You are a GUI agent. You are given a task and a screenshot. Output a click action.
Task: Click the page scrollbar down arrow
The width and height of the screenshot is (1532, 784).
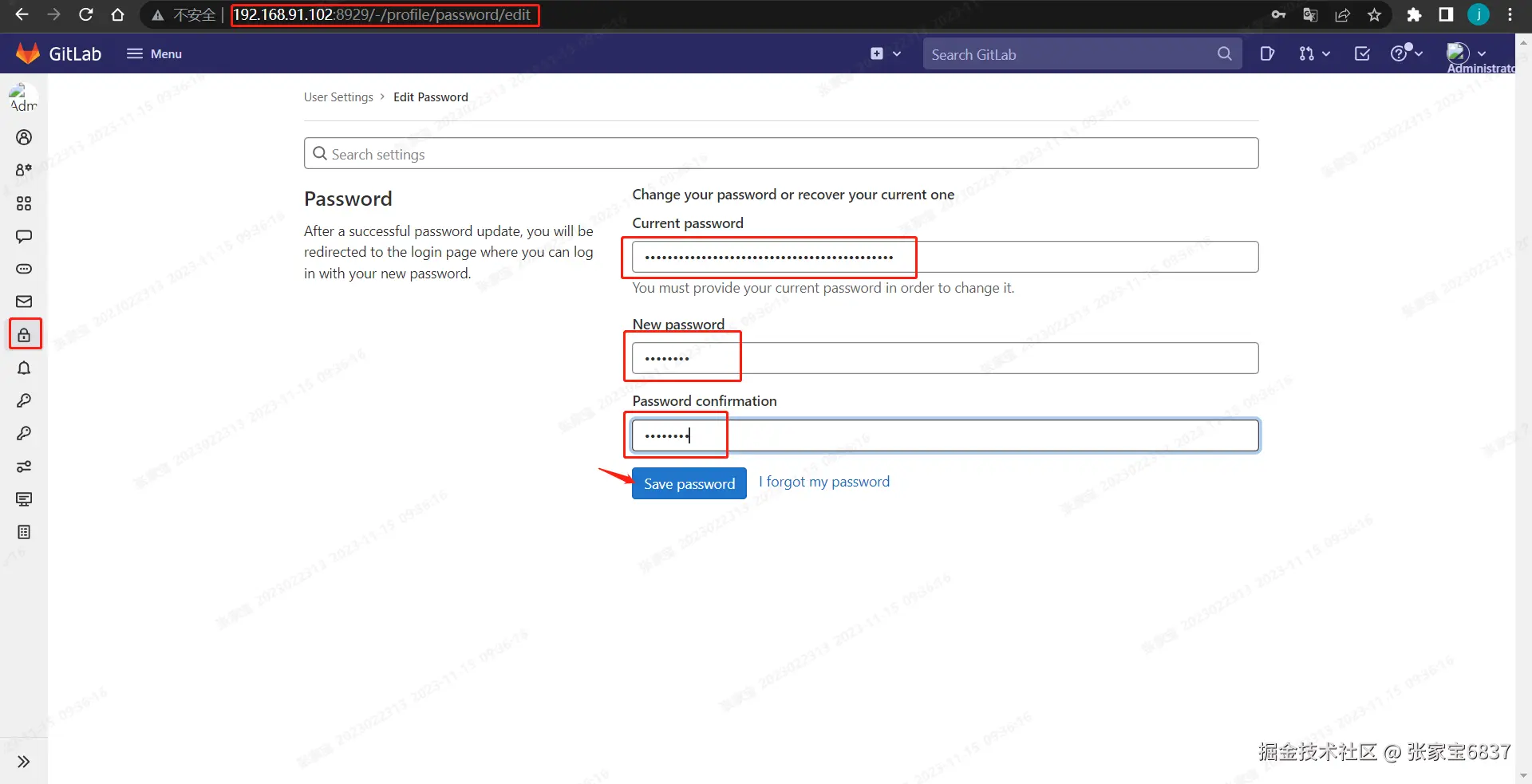click(x=1524, y=775)
